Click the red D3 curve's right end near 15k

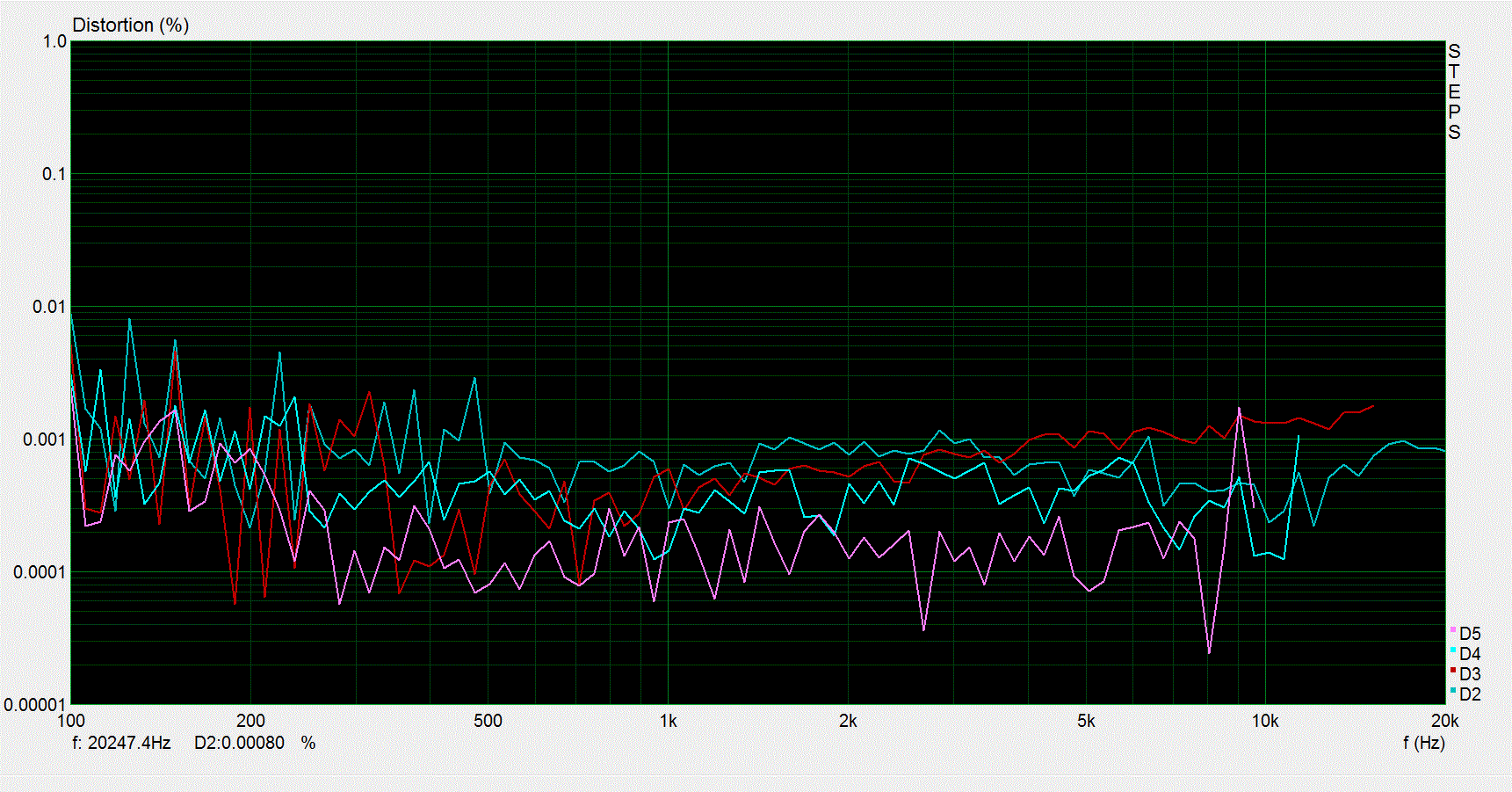pyautogui.click(x=1372, y=406)
